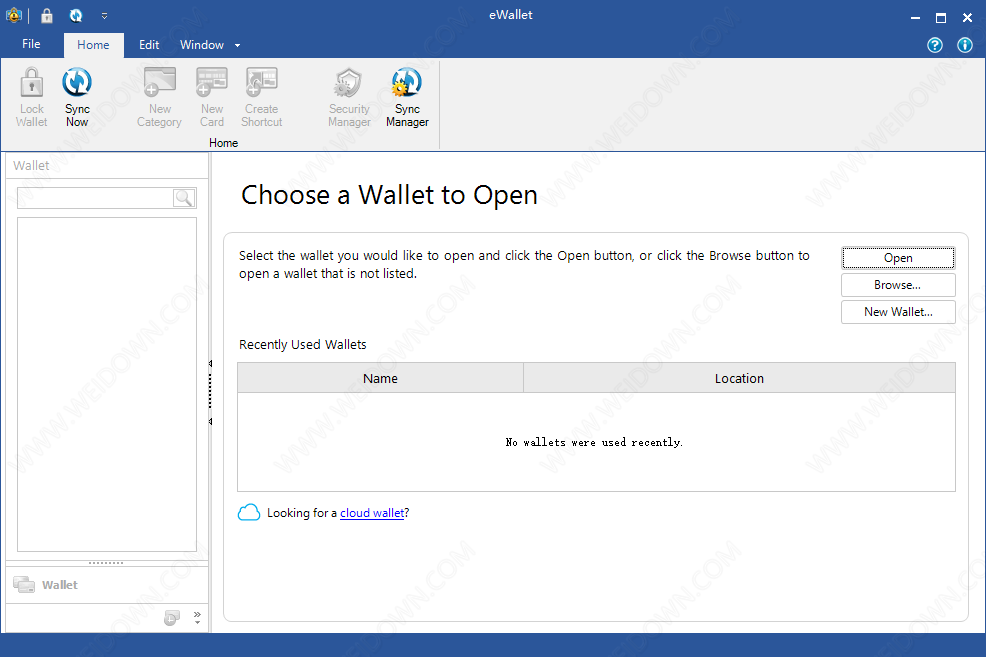Click the 'Recently Used Wallets' label

click(302, 345)
